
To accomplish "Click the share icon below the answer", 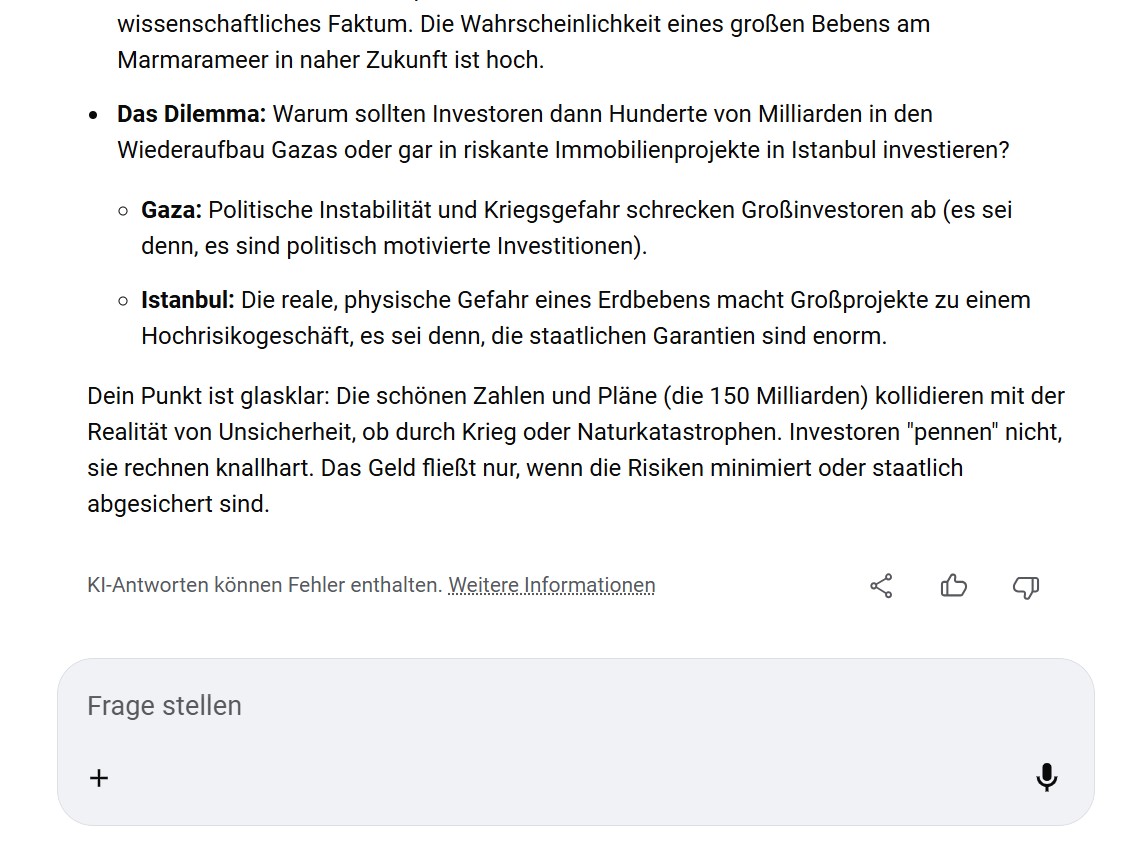I will (881, 586).
